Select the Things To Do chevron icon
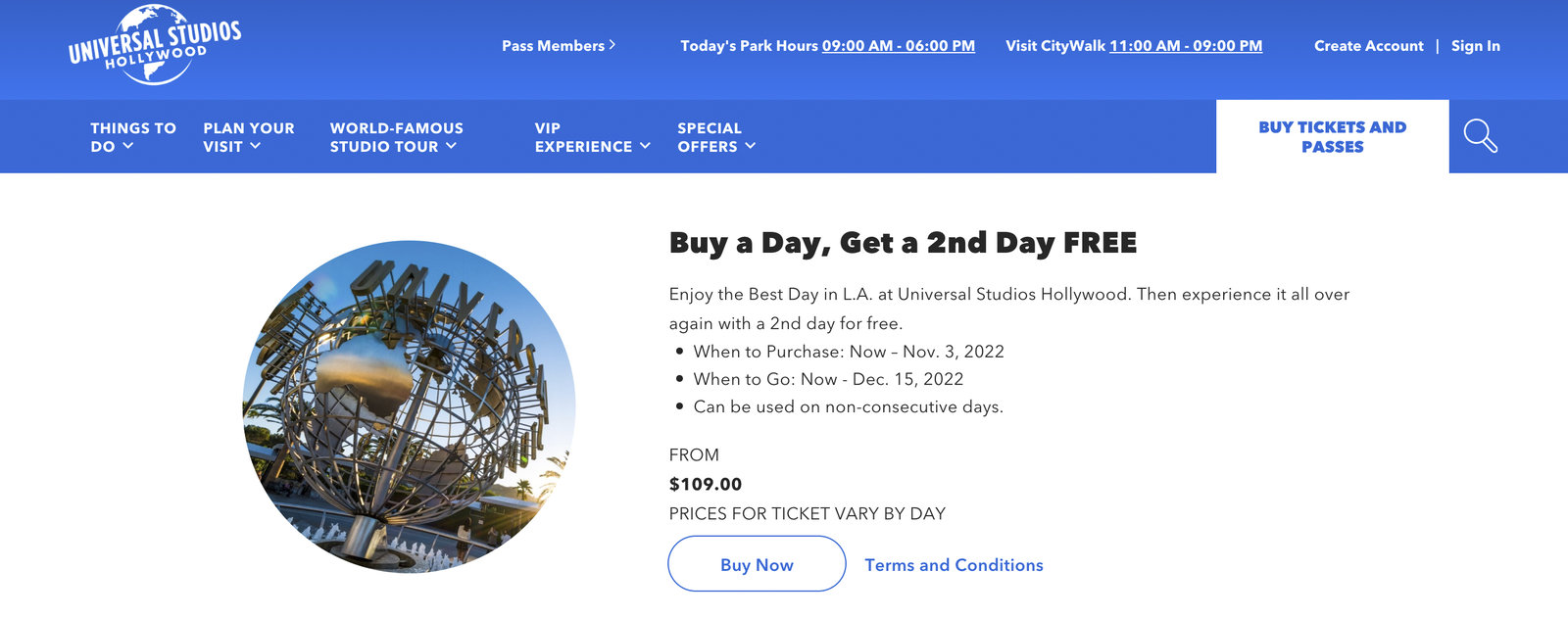1568x618 pixels. [x=127, y=147]
